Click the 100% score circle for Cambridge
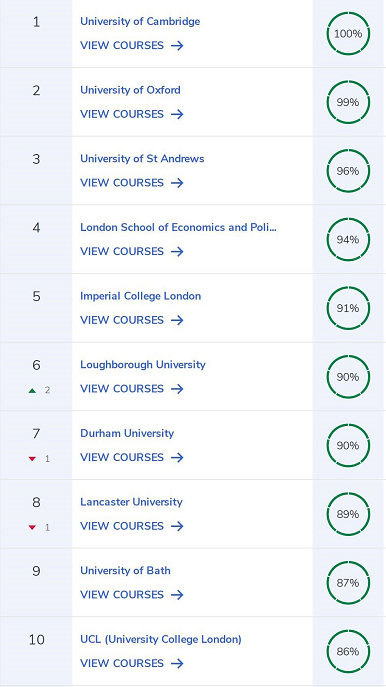 pos(348,34)
